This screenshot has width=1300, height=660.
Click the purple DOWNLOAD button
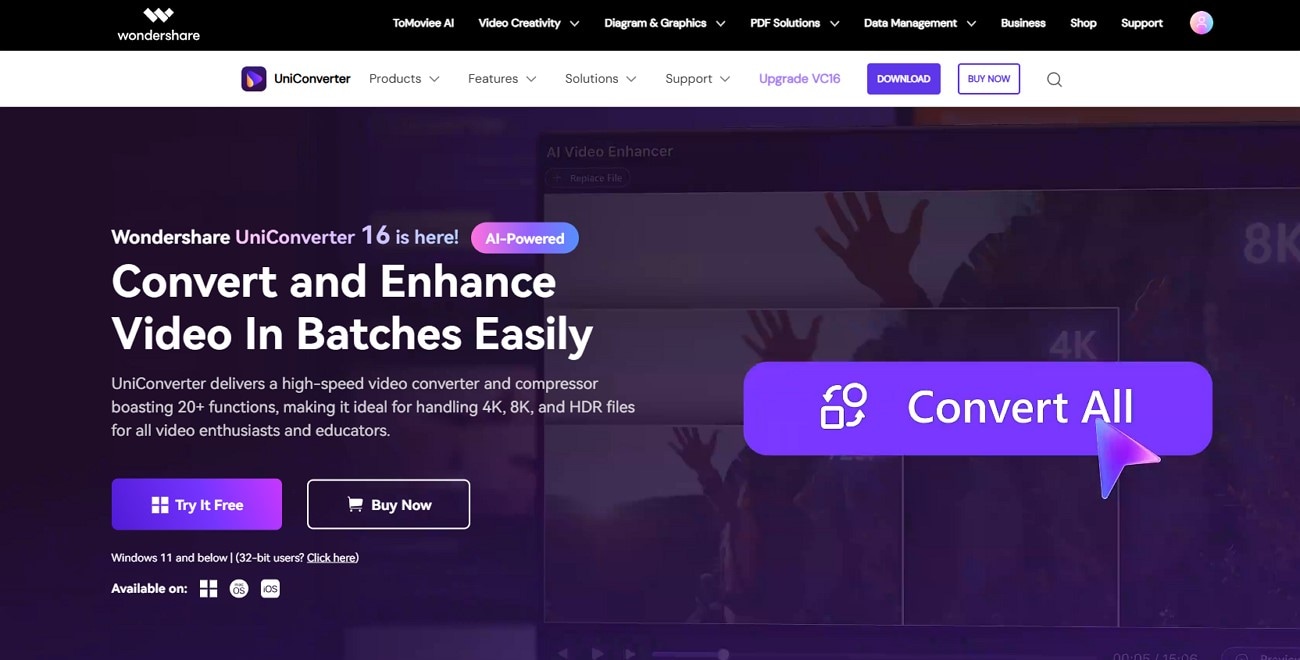(x=903, y=79)
